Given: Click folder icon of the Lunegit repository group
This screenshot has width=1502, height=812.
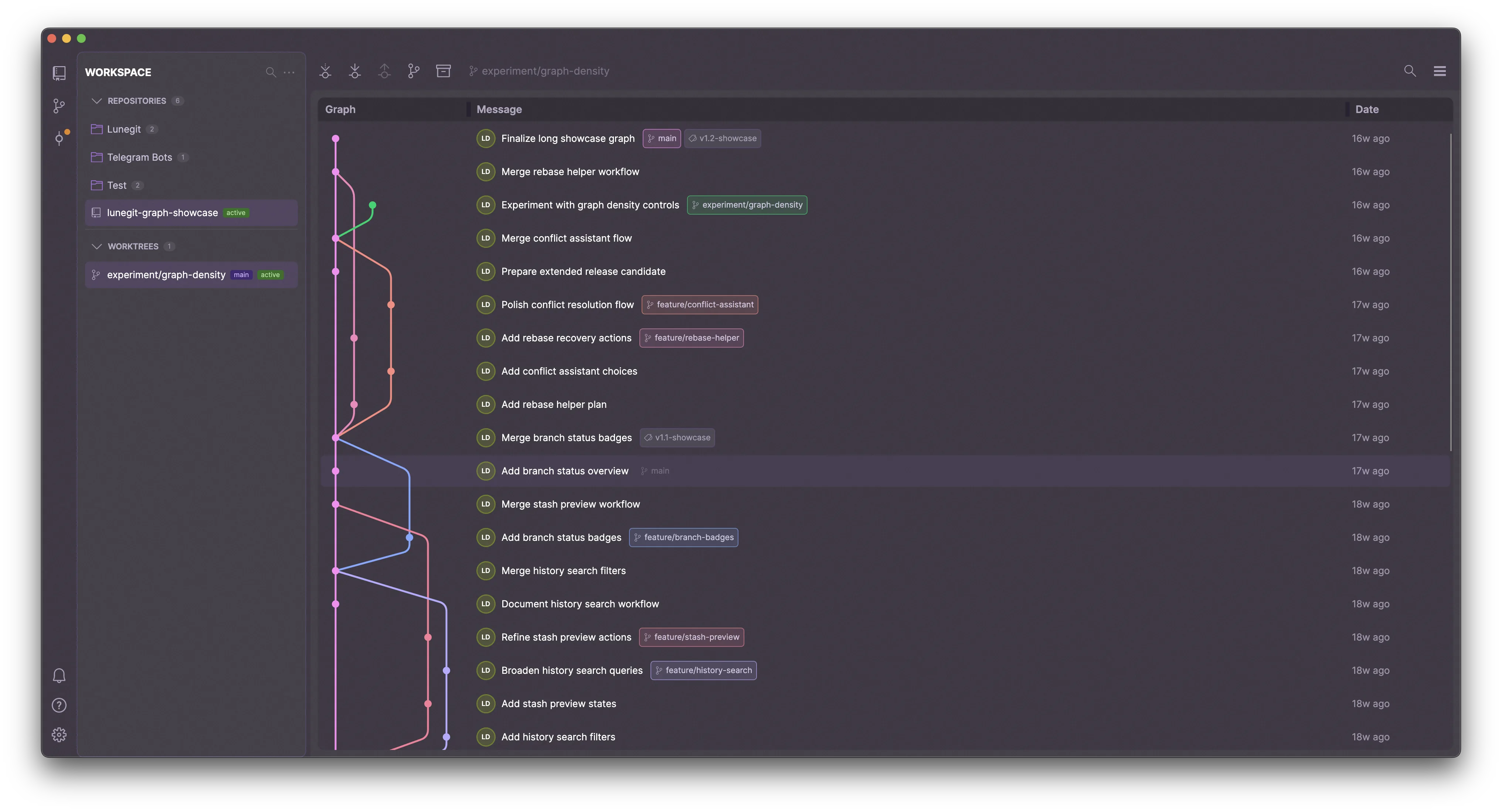Looking at the screenshot, I should 97,129.
